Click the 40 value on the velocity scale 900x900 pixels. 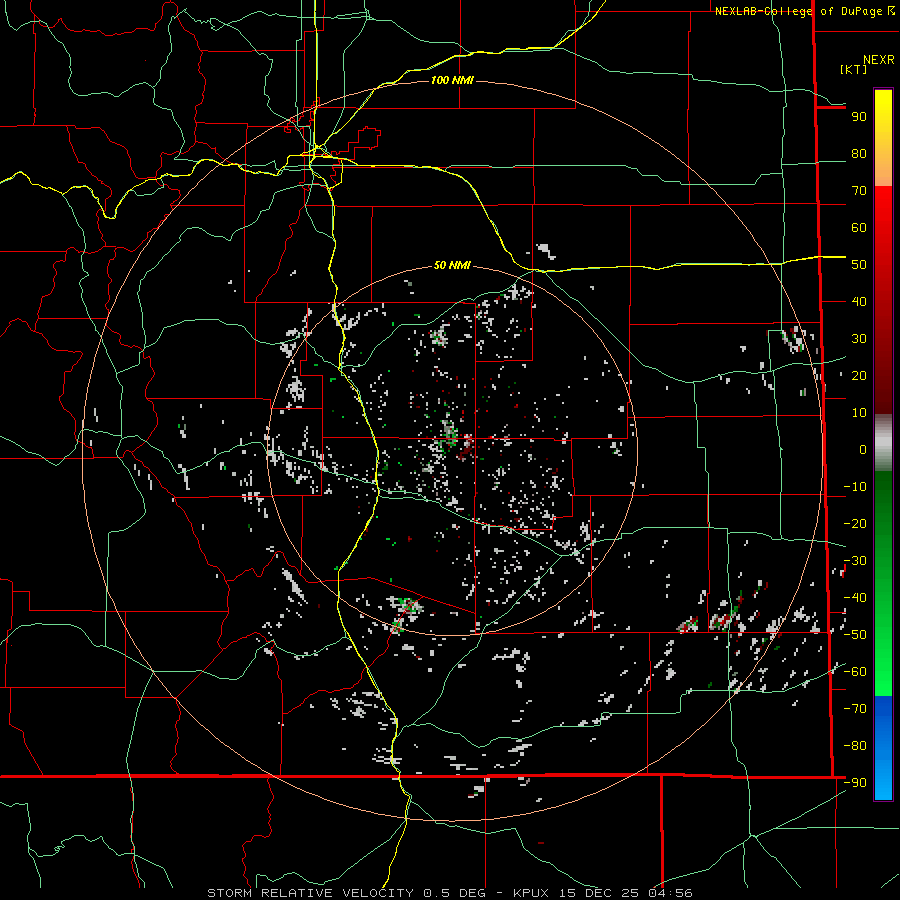pyautogui.click(x=859, y=302)
